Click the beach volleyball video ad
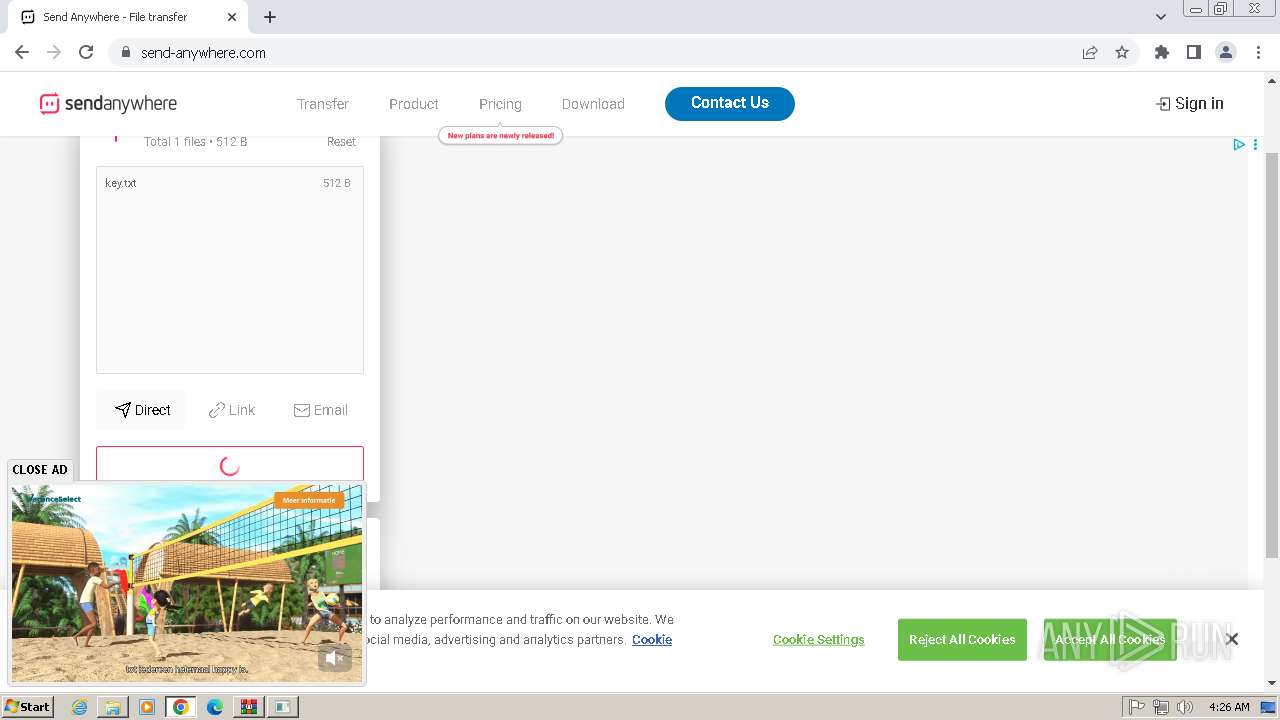 click(x=187, y=583)
